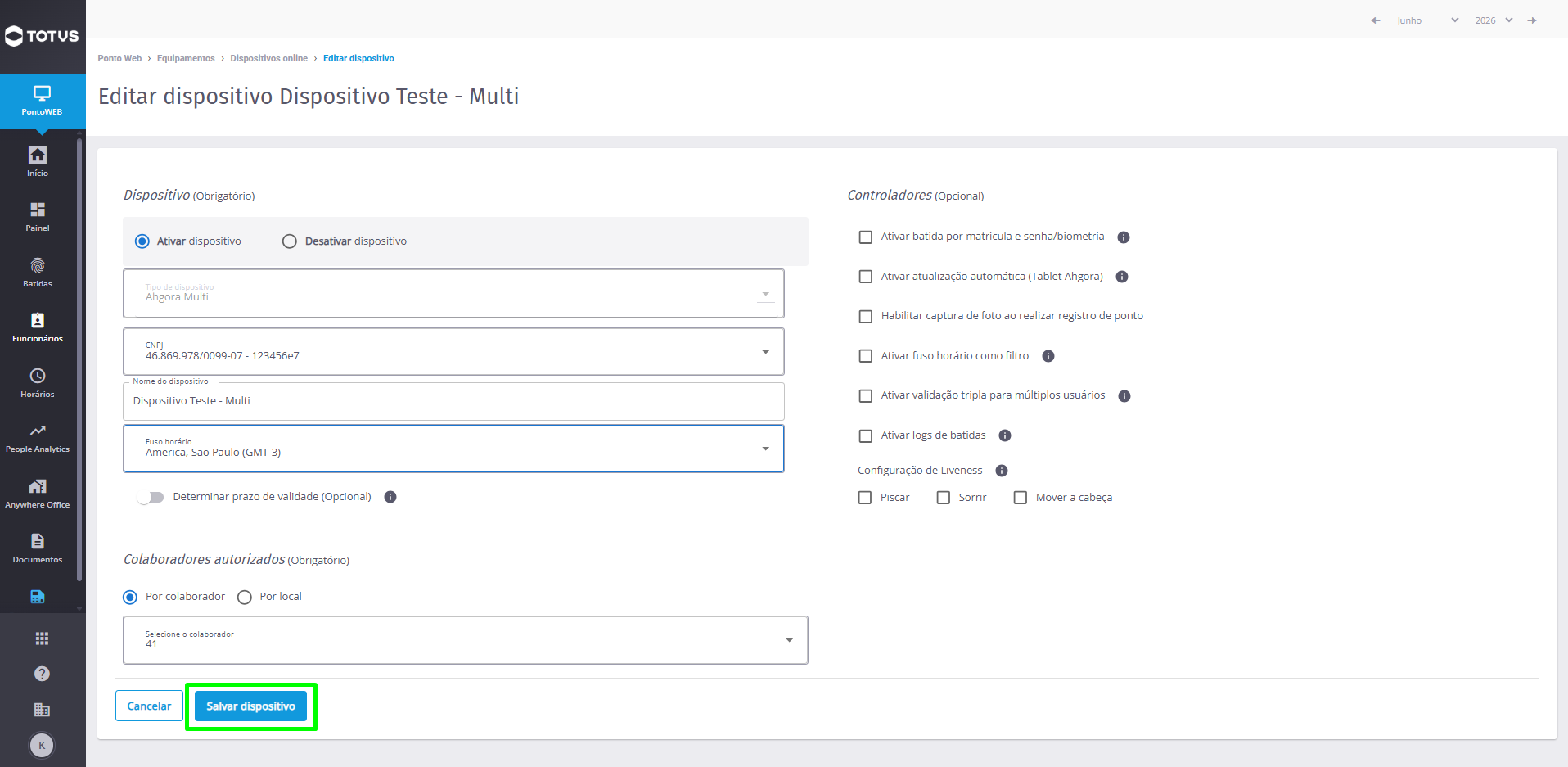Check Ativar batida por matrícula e senha/biometria

[x=866, y=237]
